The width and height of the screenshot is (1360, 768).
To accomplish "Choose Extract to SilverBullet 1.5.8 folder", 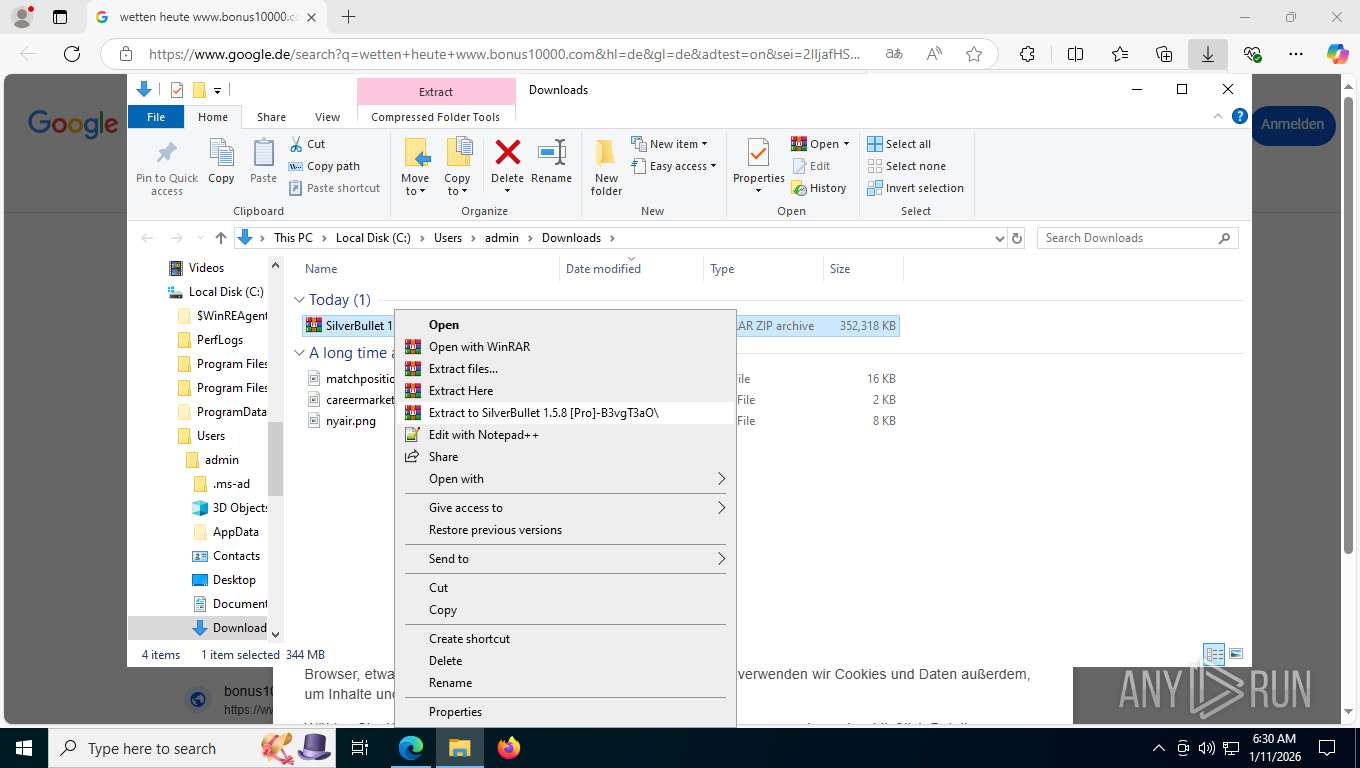I will tap(565, 413).
